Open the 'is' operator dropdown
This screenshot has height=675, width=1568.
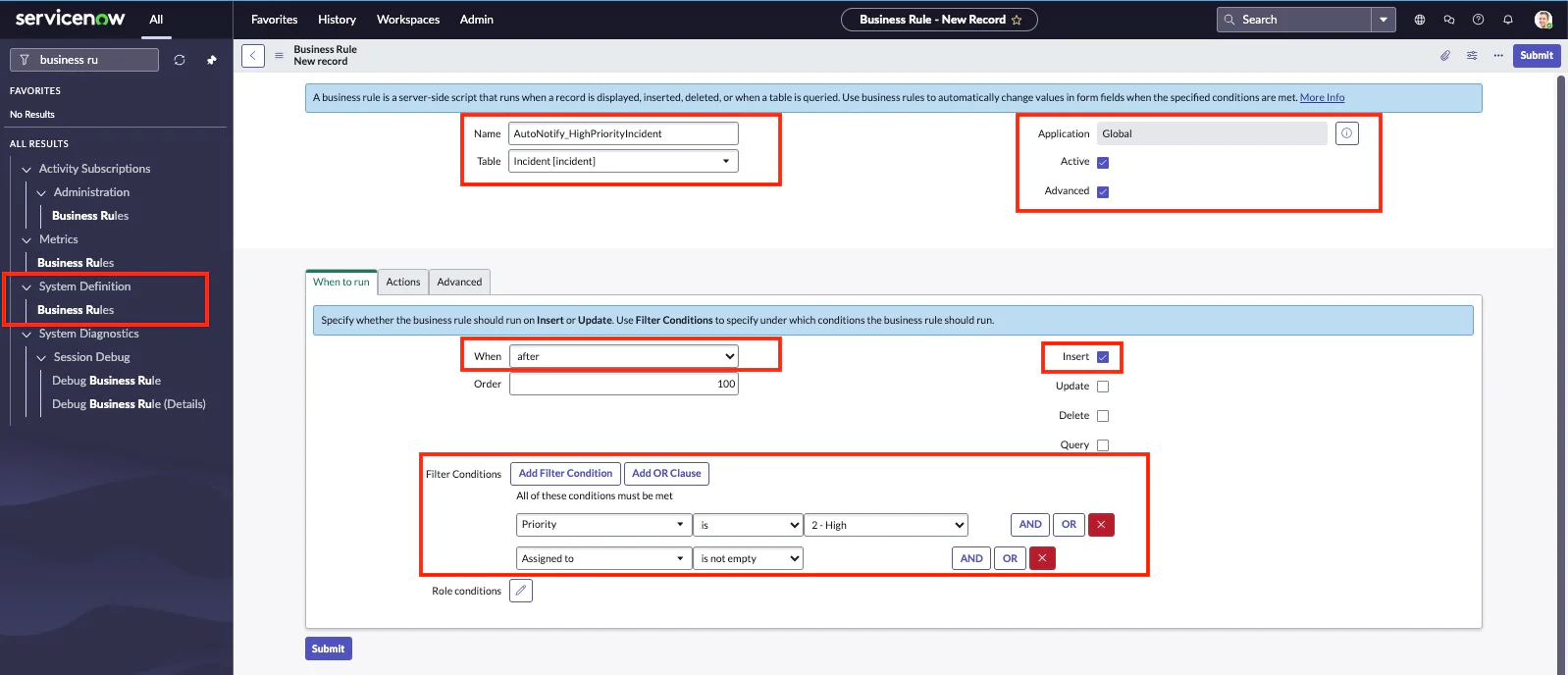point(750,525)
